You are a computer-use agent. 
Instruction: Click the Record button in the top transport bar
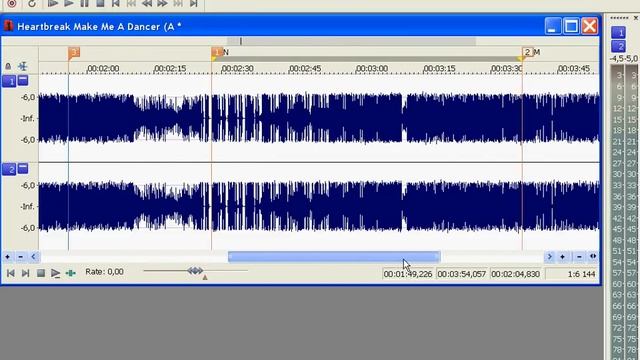(12, 4)
